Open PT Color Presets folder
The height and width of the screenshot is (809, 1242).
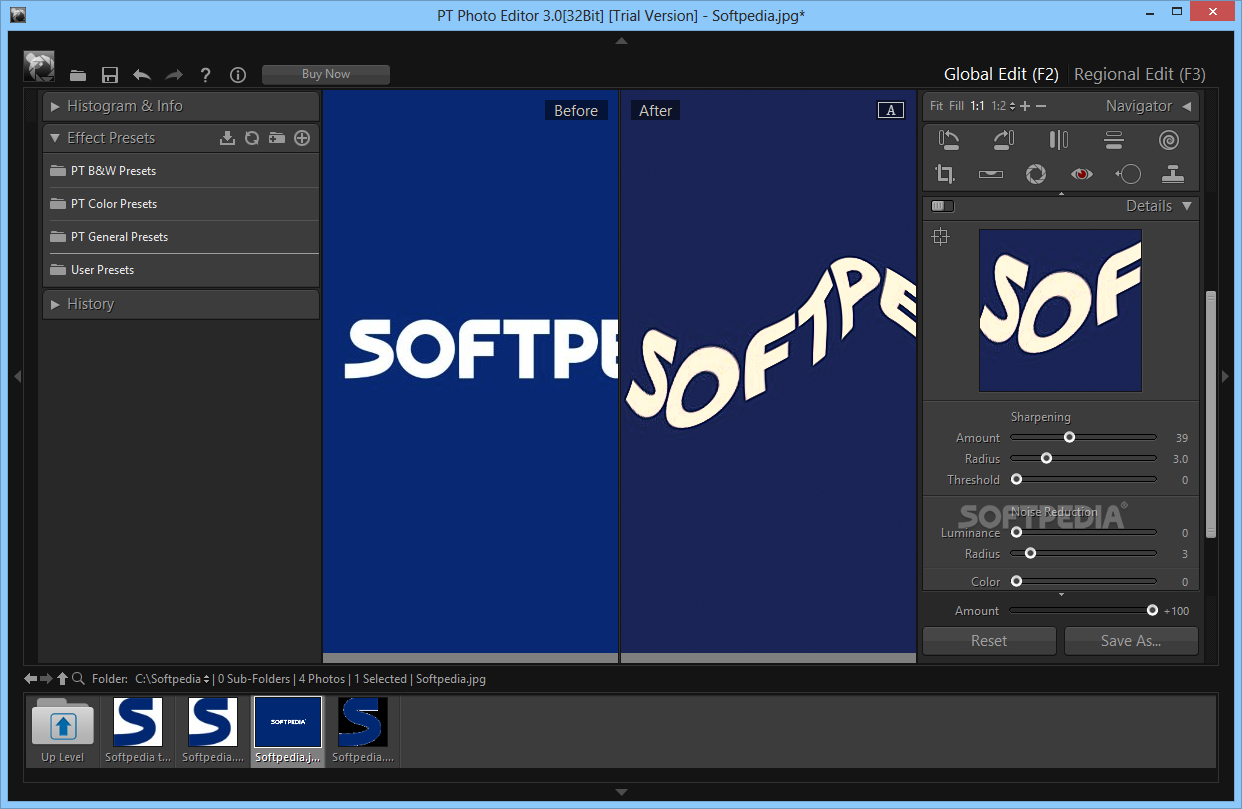[181, 204]
